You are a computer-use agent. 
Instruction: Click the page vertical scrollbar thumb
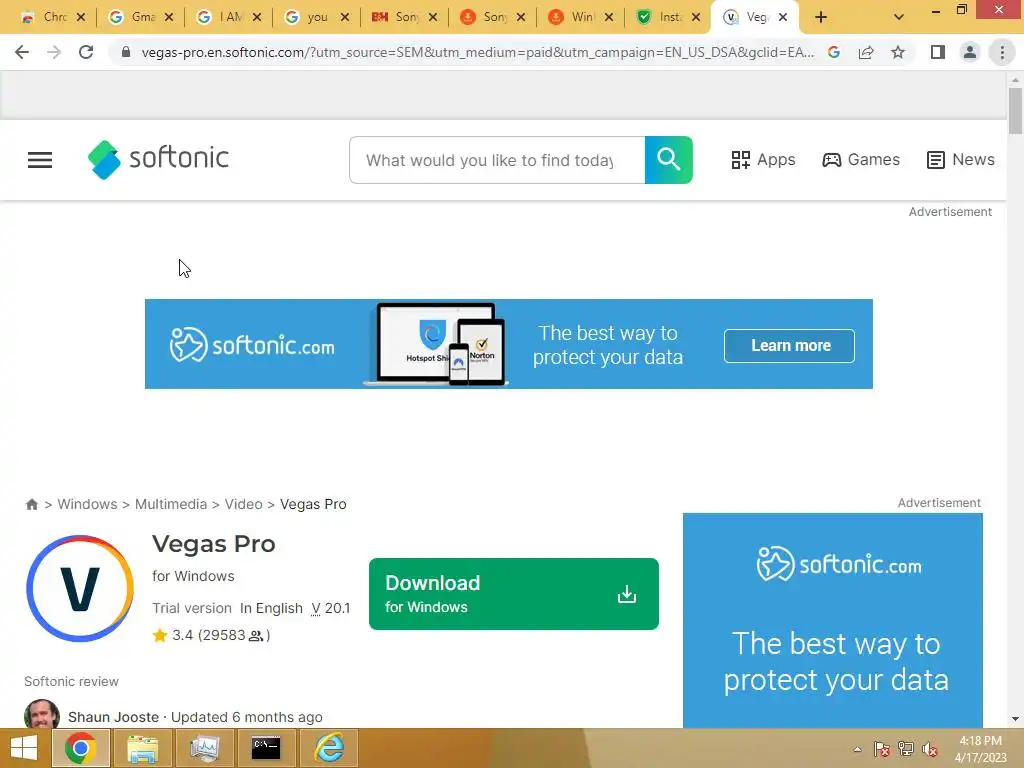pyautogui.click(x=1015, y=111)
